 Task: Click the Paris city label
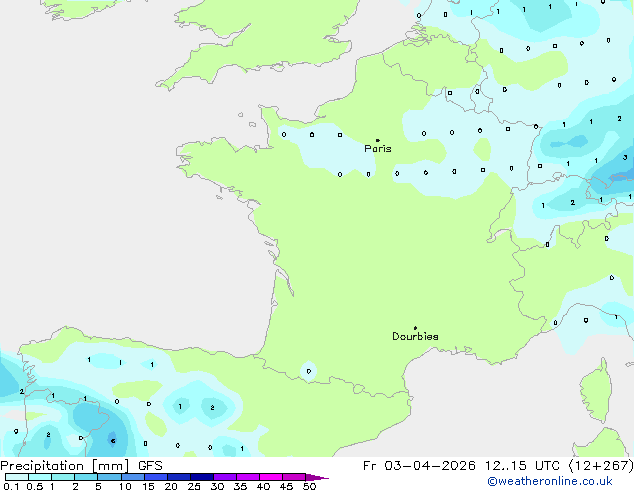378,149
